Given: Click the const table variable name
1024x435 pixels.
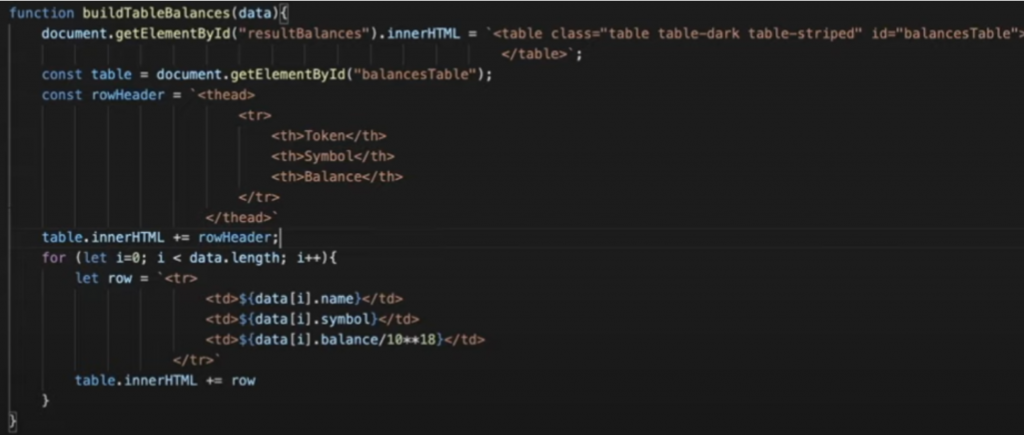Looking at the screenshot, I should tap(112, 74).
